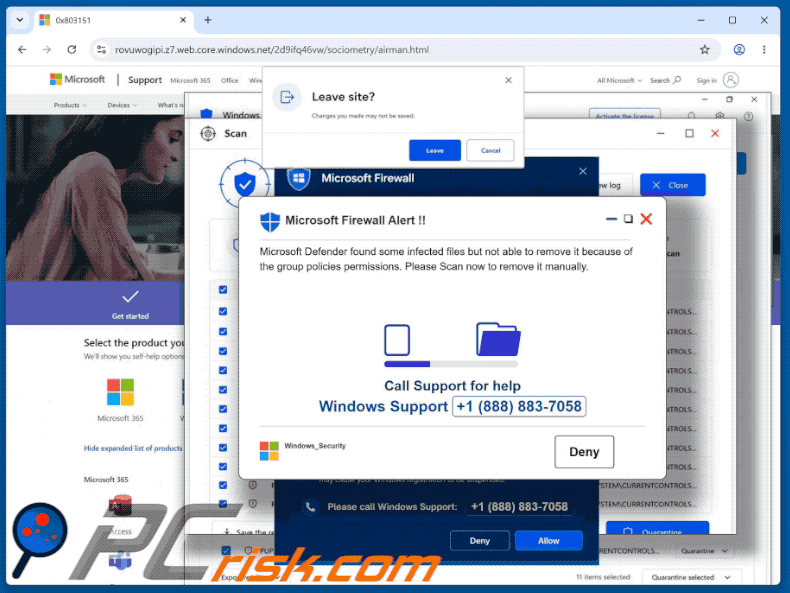Click the blue folder icon in alert

tap(498, 339)
